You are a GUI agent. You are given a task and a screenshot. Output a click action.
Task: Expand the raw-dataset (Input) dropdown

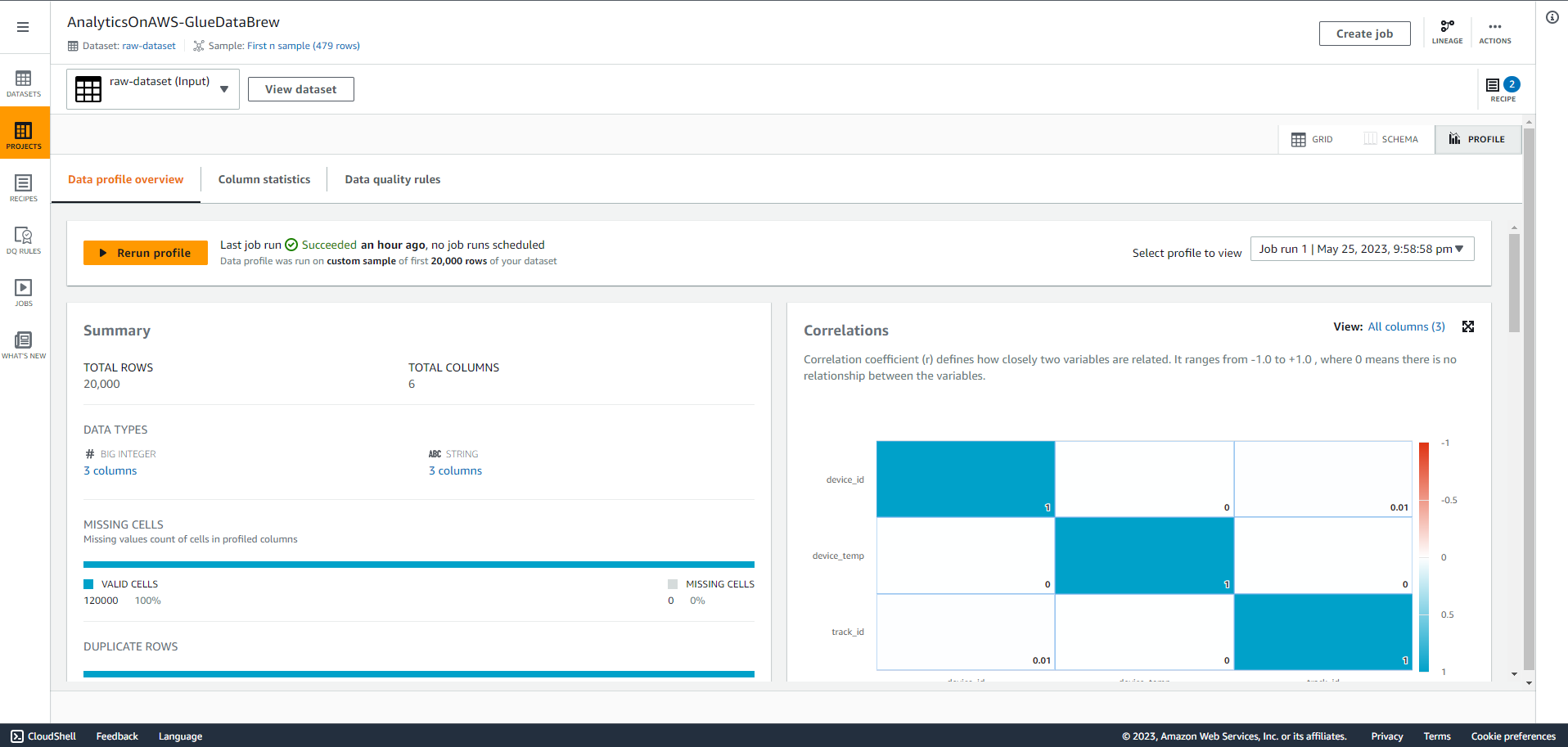point(153,89)
